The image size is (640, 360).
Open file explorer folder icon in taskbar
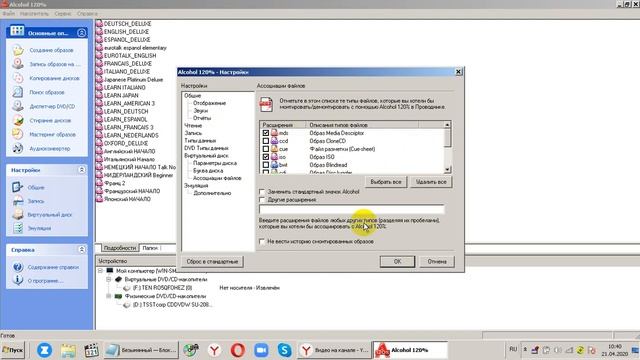tap(68, 350)
